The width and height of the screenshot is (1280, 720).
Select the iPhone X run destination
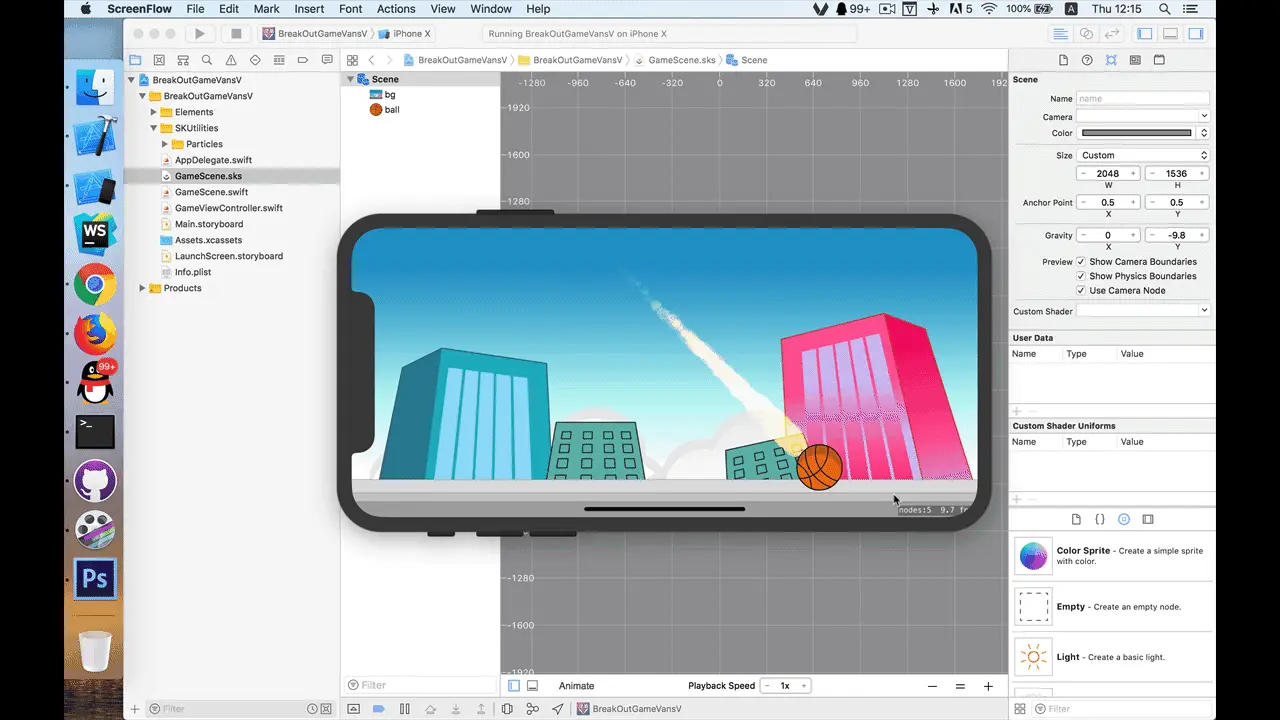coord(406,33)
